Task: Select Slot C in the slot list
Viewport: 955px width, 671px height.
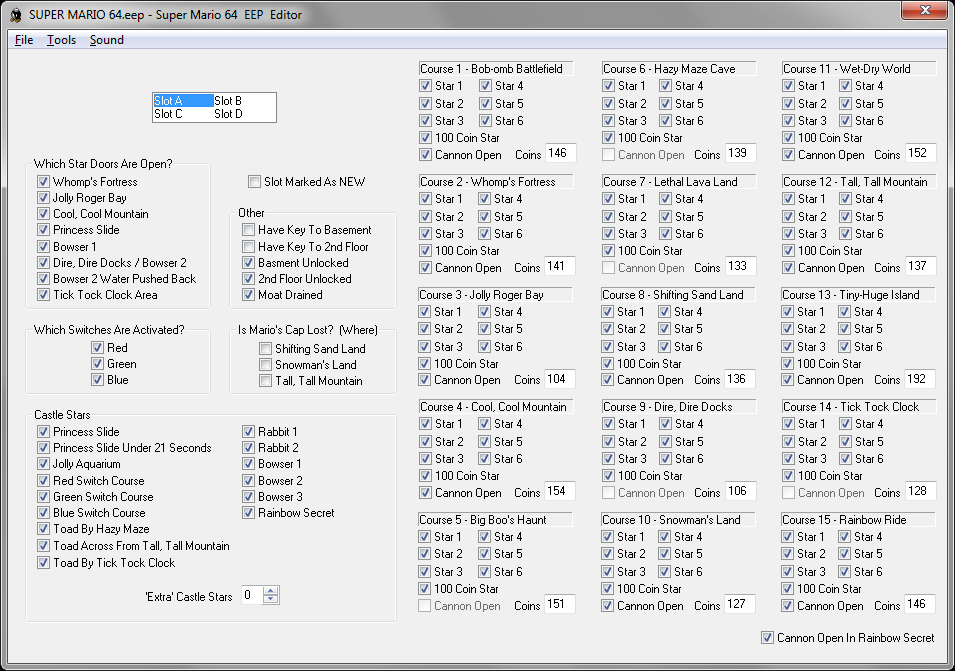Action: pyautogui.click(x=168, y=114)
